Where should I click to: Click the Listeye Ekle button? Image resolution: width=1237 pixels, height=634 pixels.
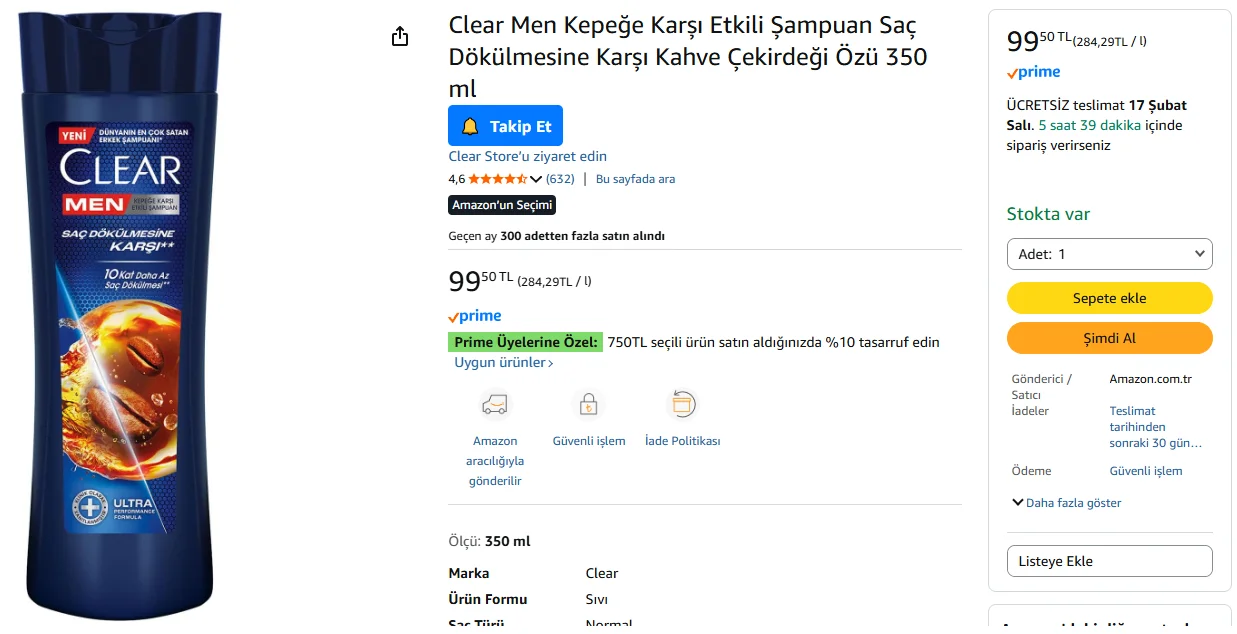coord(1109,561)
